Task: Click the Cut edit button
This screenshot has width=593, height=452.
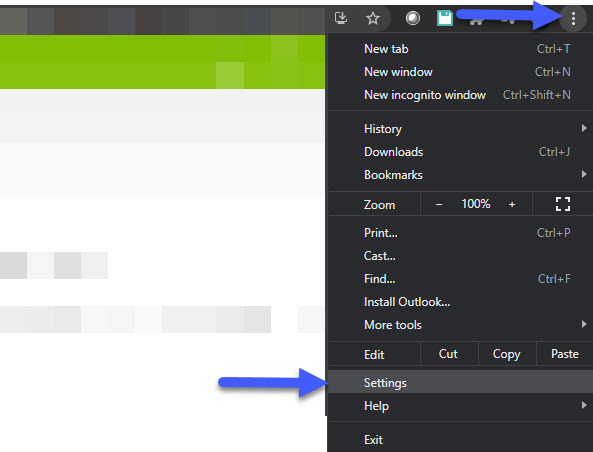Action: (x=449, y=354)
